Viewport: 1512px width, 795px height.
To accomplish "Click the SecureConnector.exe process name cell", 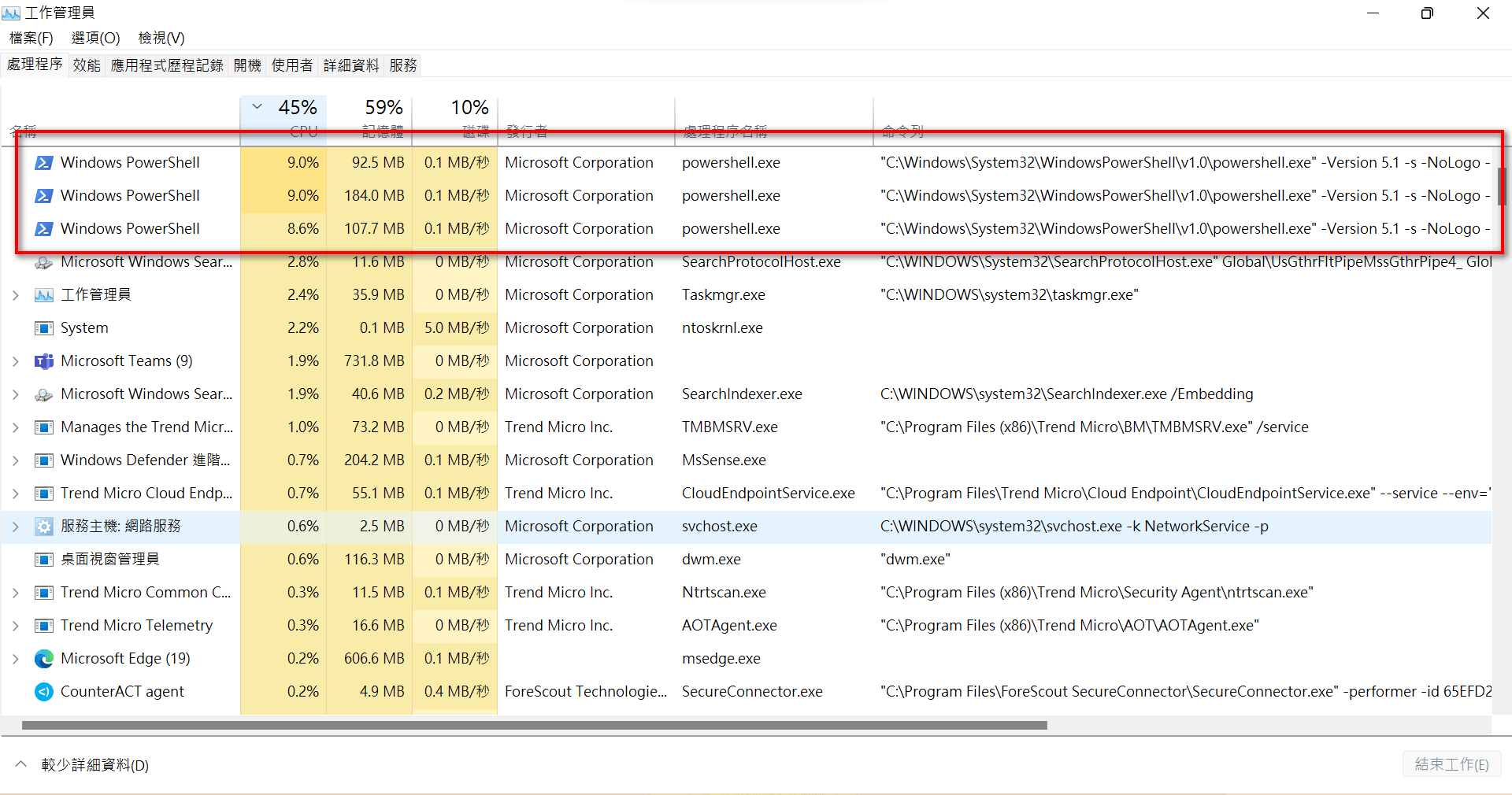I will (752, 692).
